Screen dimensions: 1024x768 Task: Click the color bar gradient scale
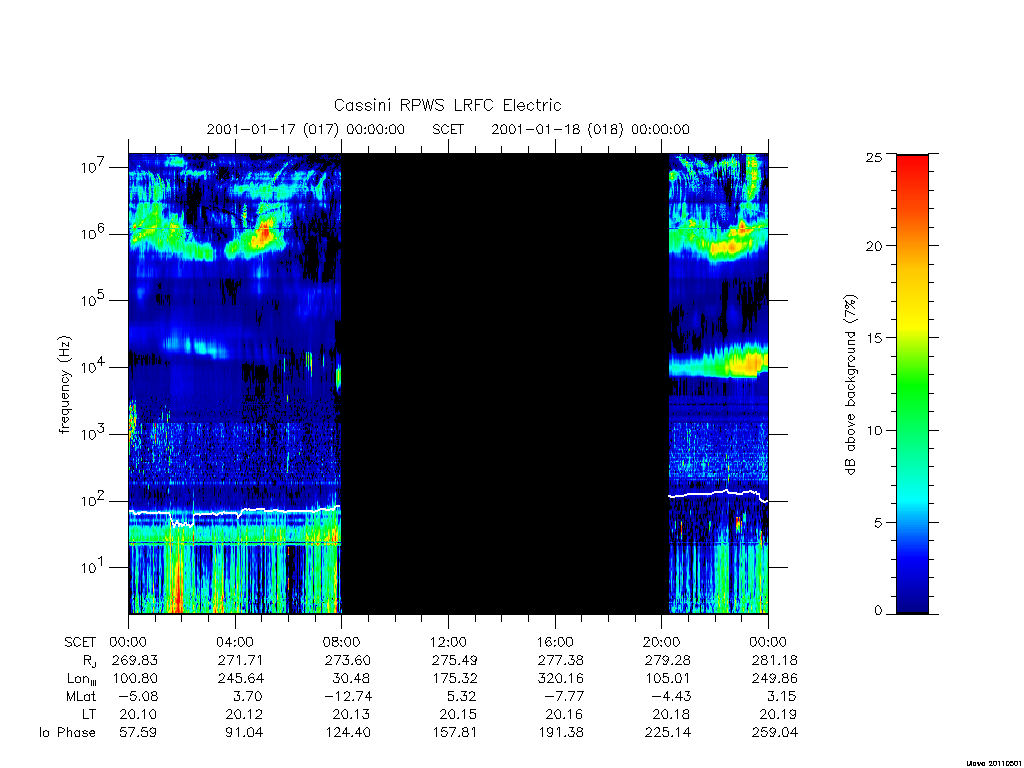point(912,384)
